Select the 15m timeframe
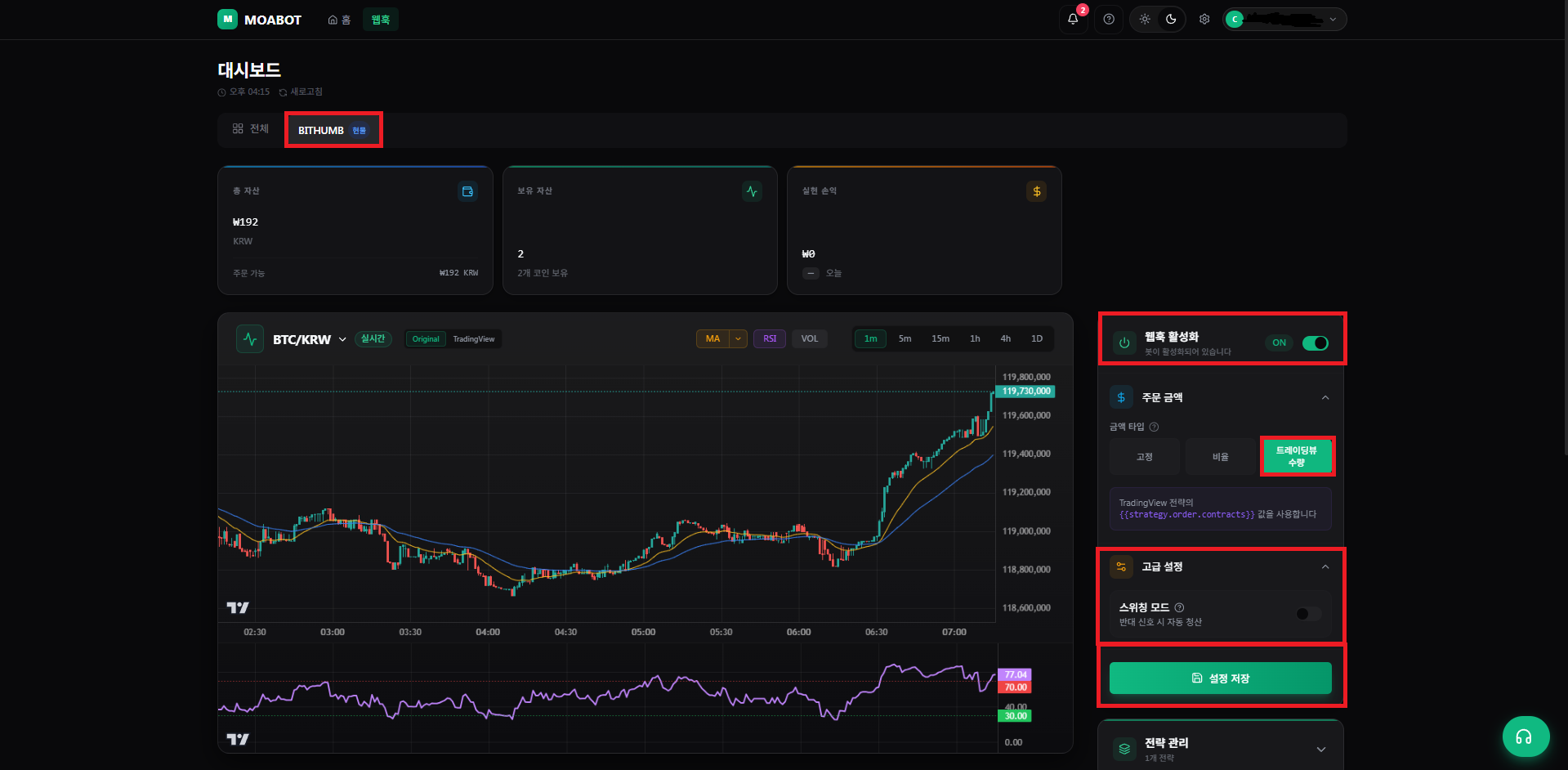The width and height of the screenshot is (1568, 770). [940, 338]
